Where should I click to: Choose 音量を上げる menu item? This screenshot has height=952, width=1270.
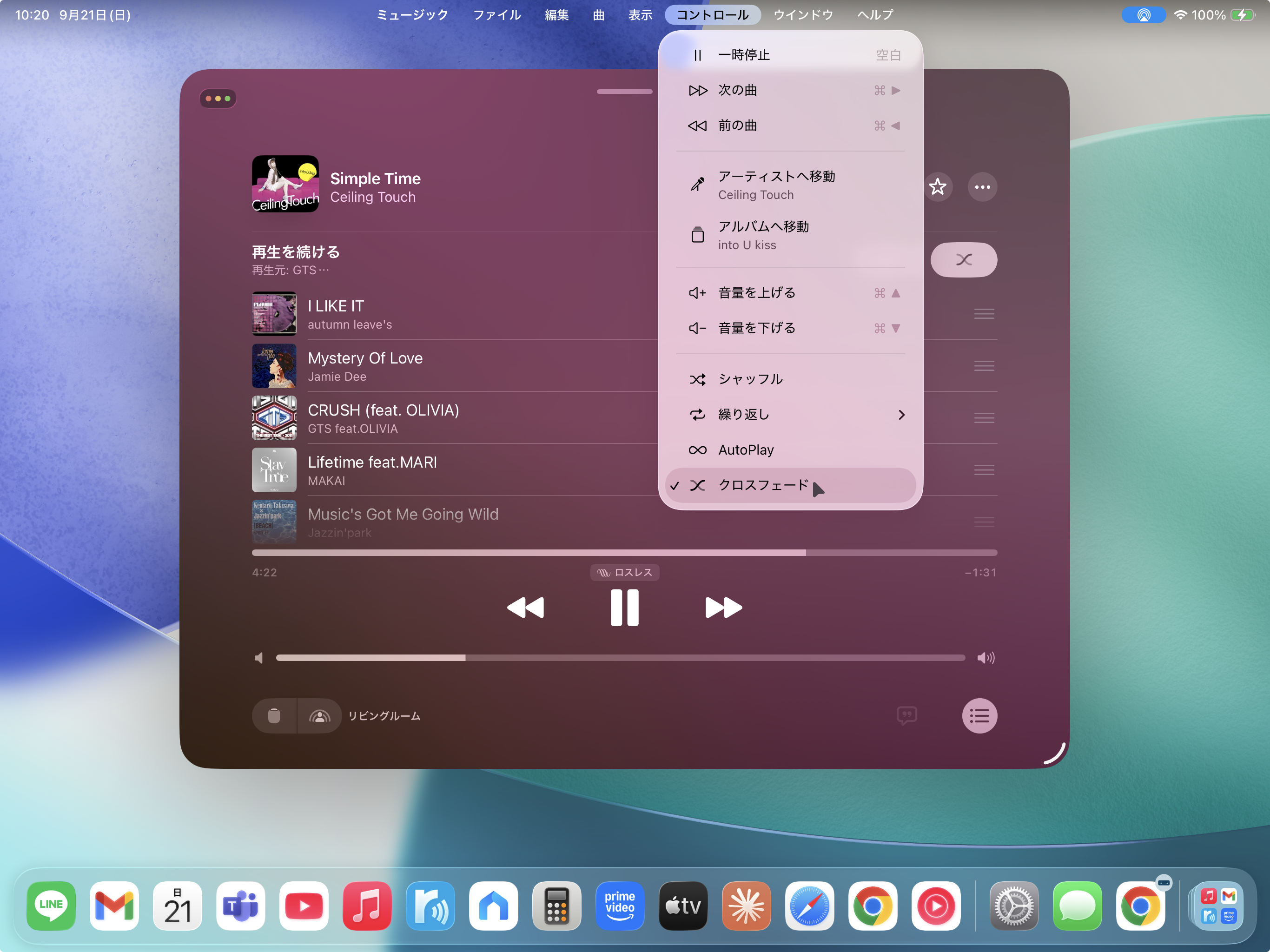point(756,293)
